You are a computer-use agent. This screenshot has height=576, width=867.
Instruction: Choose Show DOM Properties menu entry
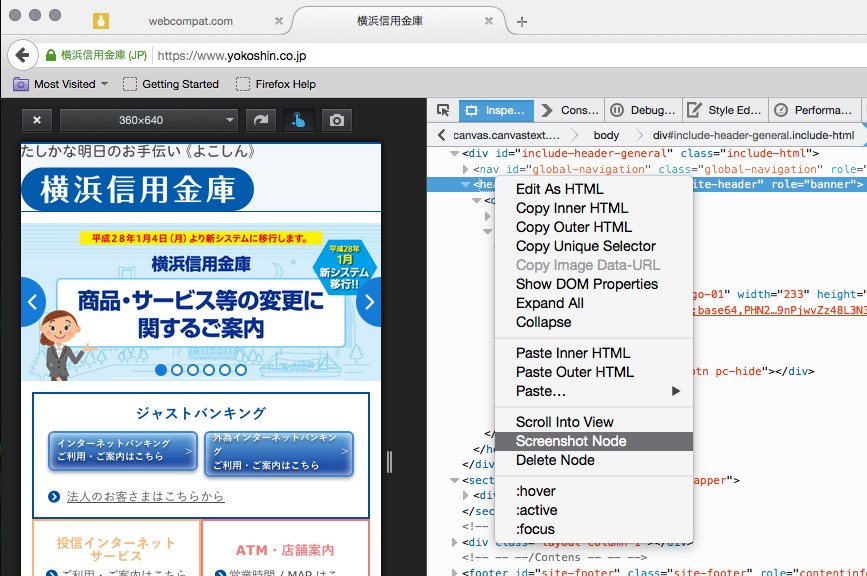(x=594, y=284)
